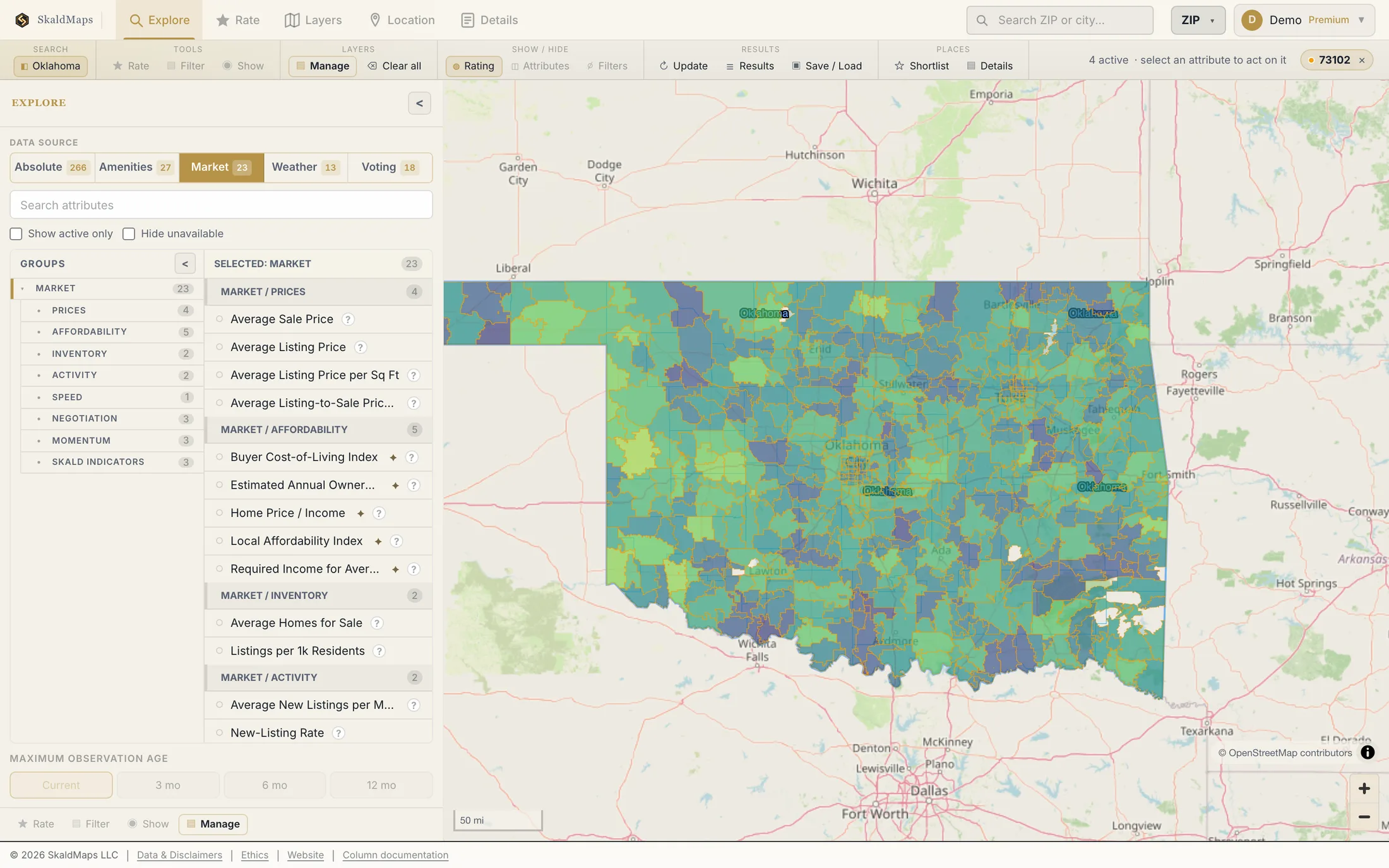Select the Voting data source tab
The height and width of the screenshot is (868, 1389).
[x=390, y=167]
